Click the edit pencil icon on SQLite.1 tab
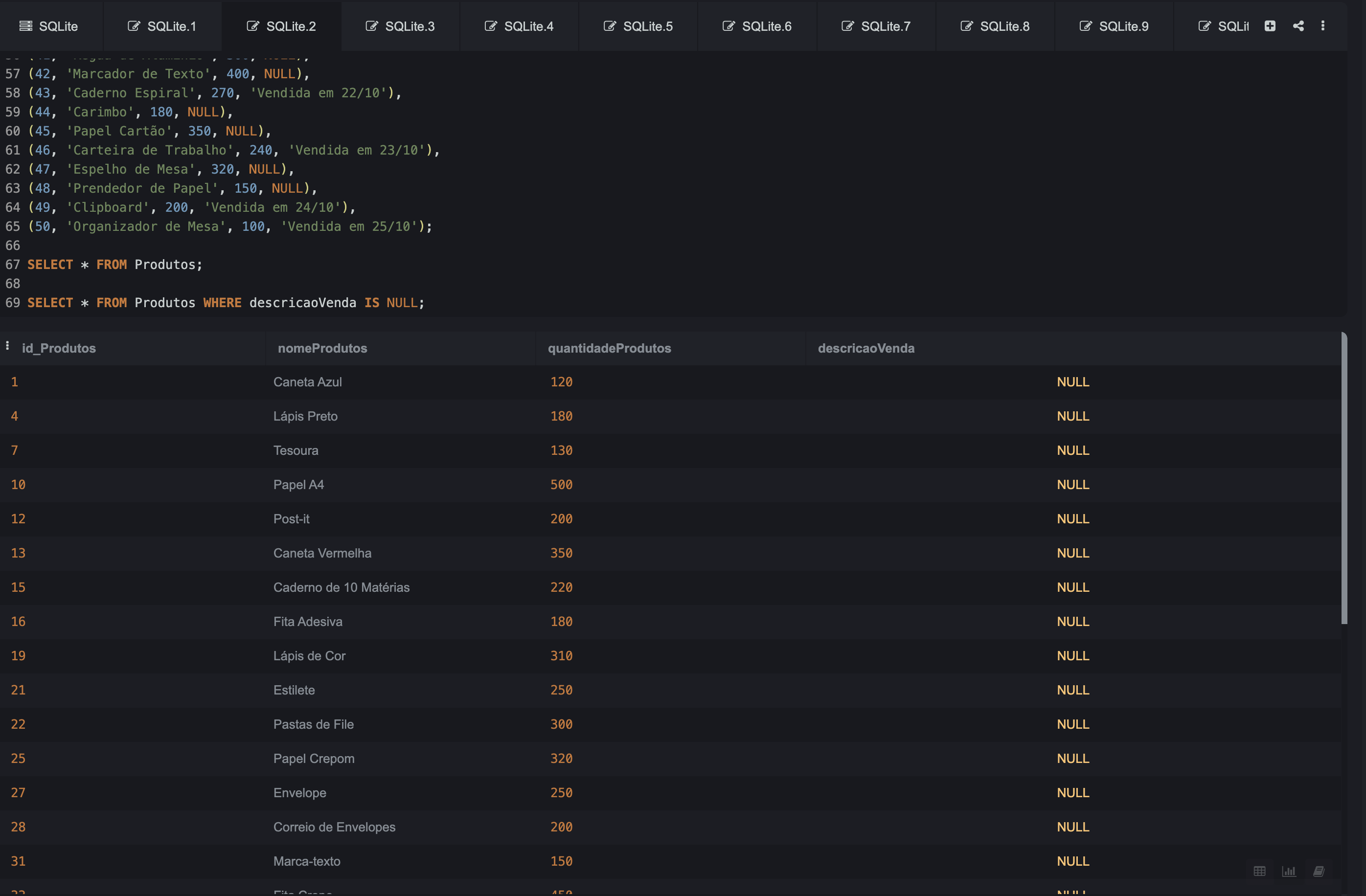The height and width of the screenshot is (896, 1366). (133, 26)
